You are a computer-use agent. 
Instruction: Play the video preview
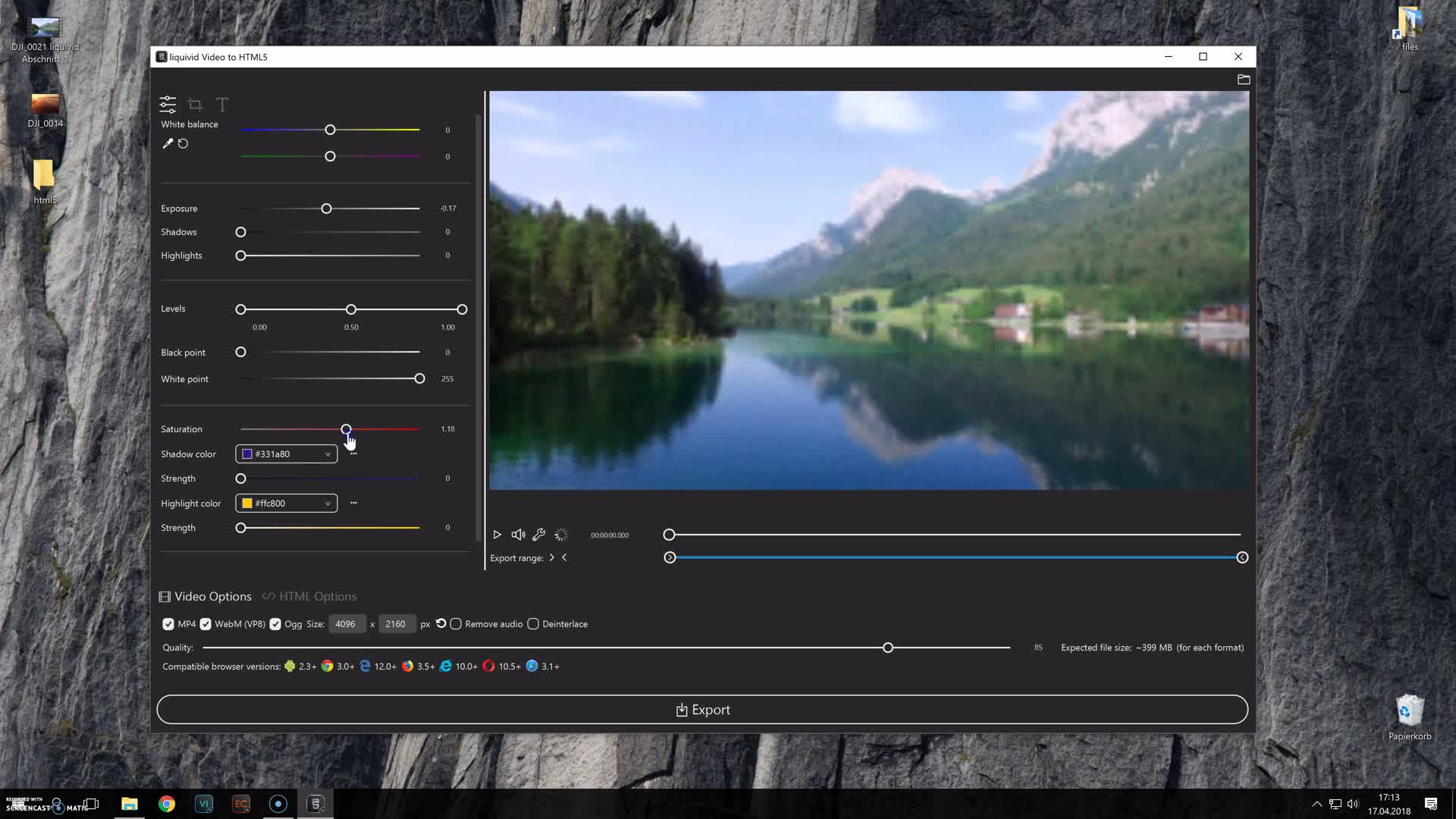point(497,535)
